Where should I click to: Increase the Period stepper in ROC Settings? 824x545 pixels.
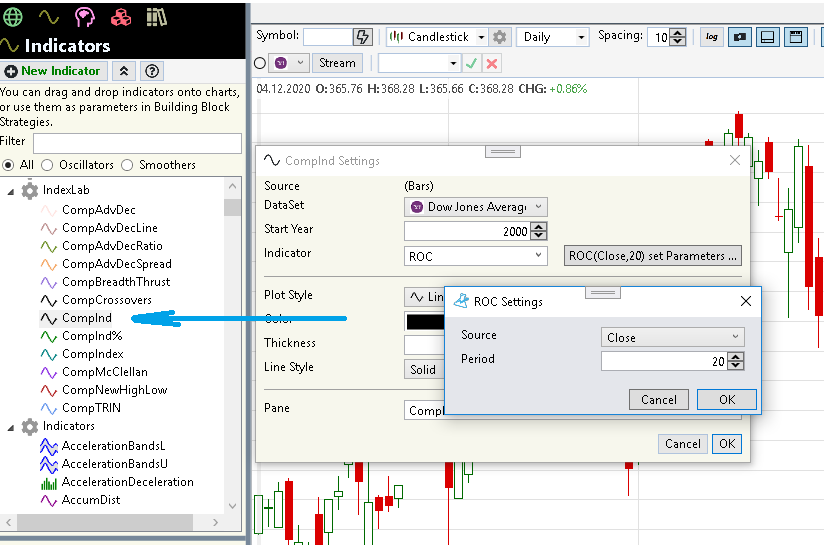[736, 356]
